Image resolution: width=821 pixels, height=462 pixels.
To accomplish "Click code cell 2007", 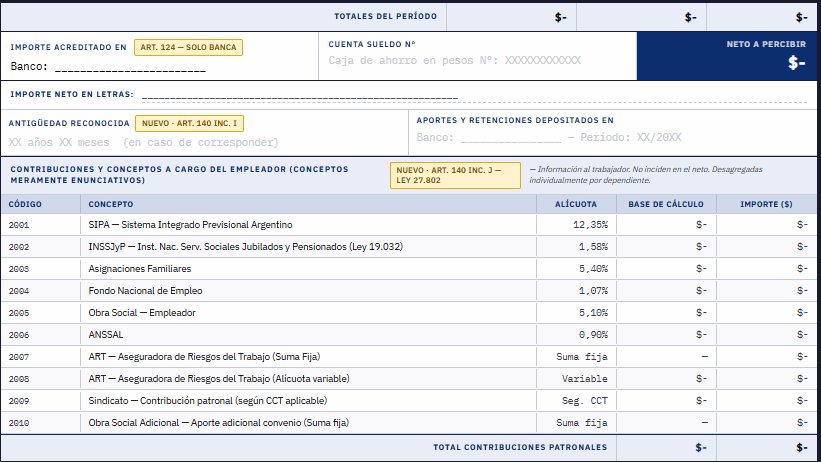I will (19, 357).
